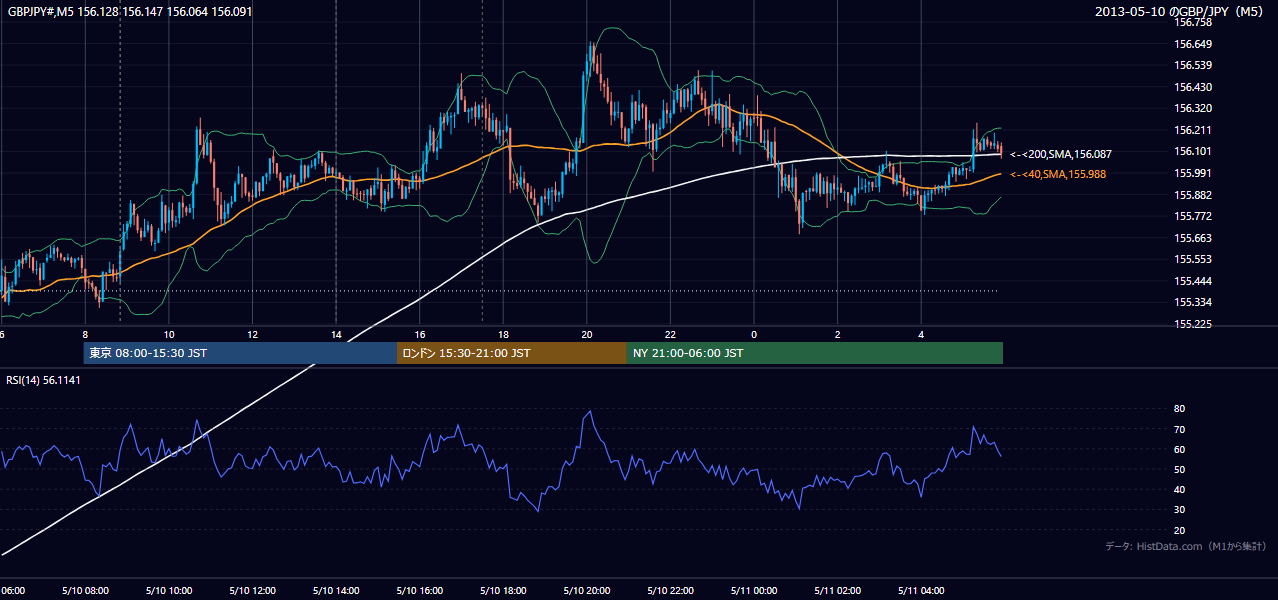
Task: Click RSI scale value 80
Action: tap(1179, 409)
